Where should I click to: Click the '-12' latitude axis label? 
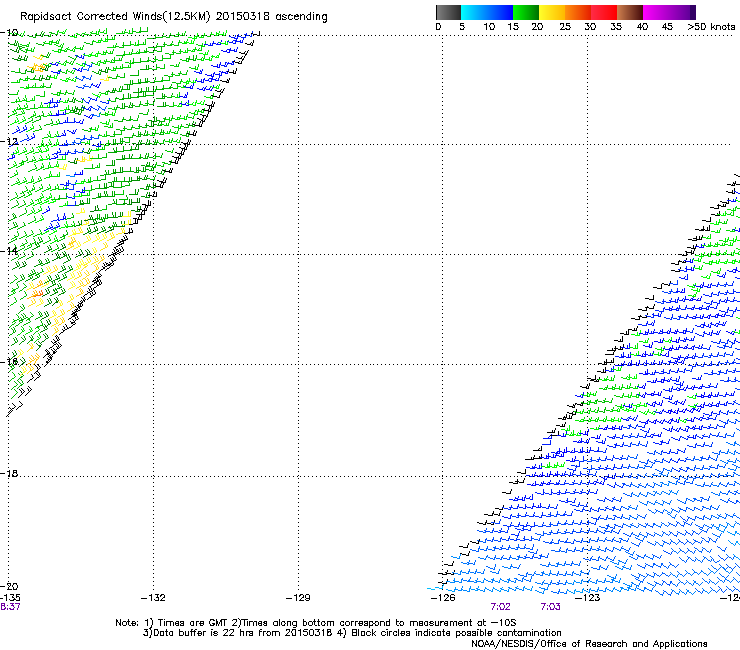9,141
